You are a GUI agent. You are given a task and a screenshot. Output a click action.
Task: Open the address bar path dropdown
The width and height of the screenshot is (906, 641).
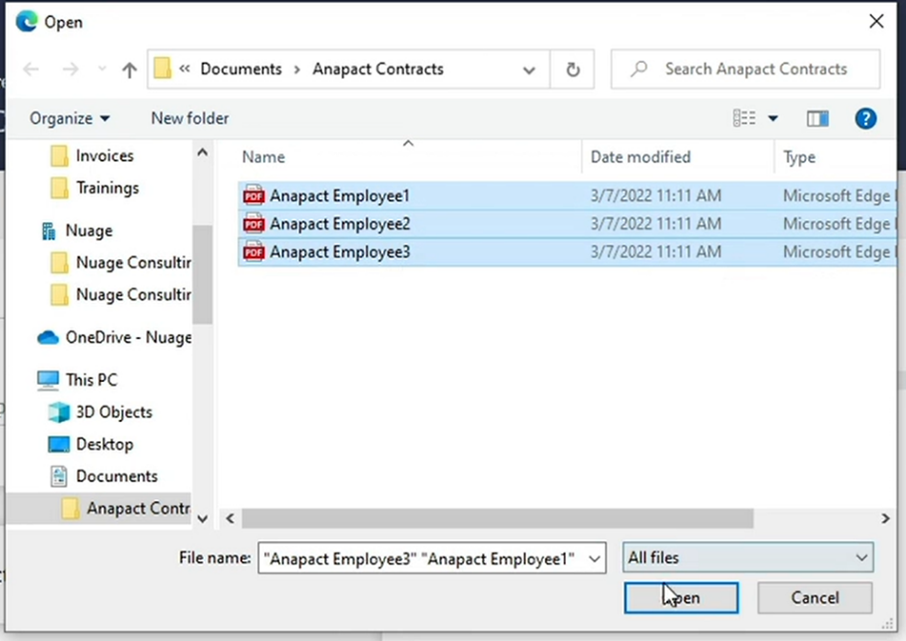(529, 70)
